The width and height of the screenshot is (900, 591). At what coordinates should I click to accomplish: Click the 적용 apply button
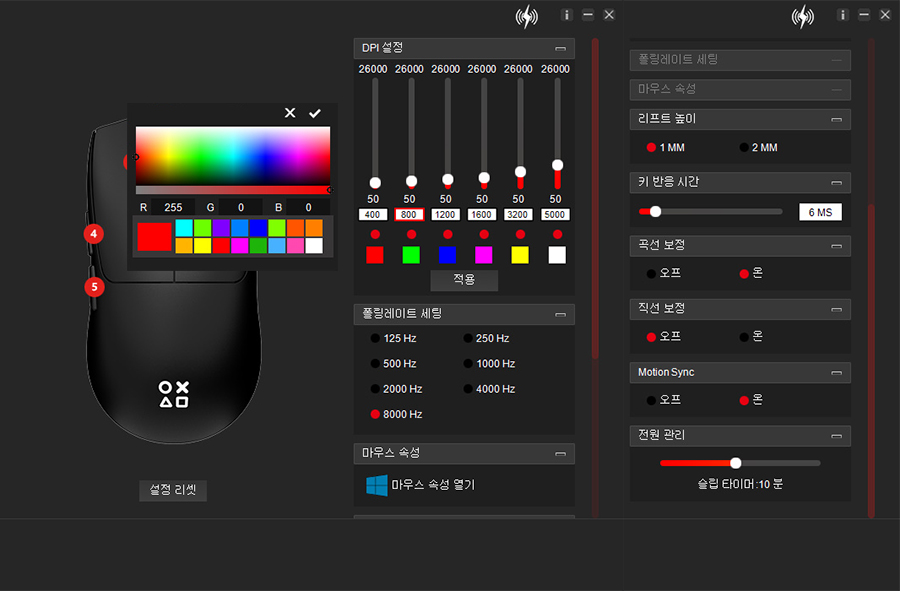tap(464, 279)
